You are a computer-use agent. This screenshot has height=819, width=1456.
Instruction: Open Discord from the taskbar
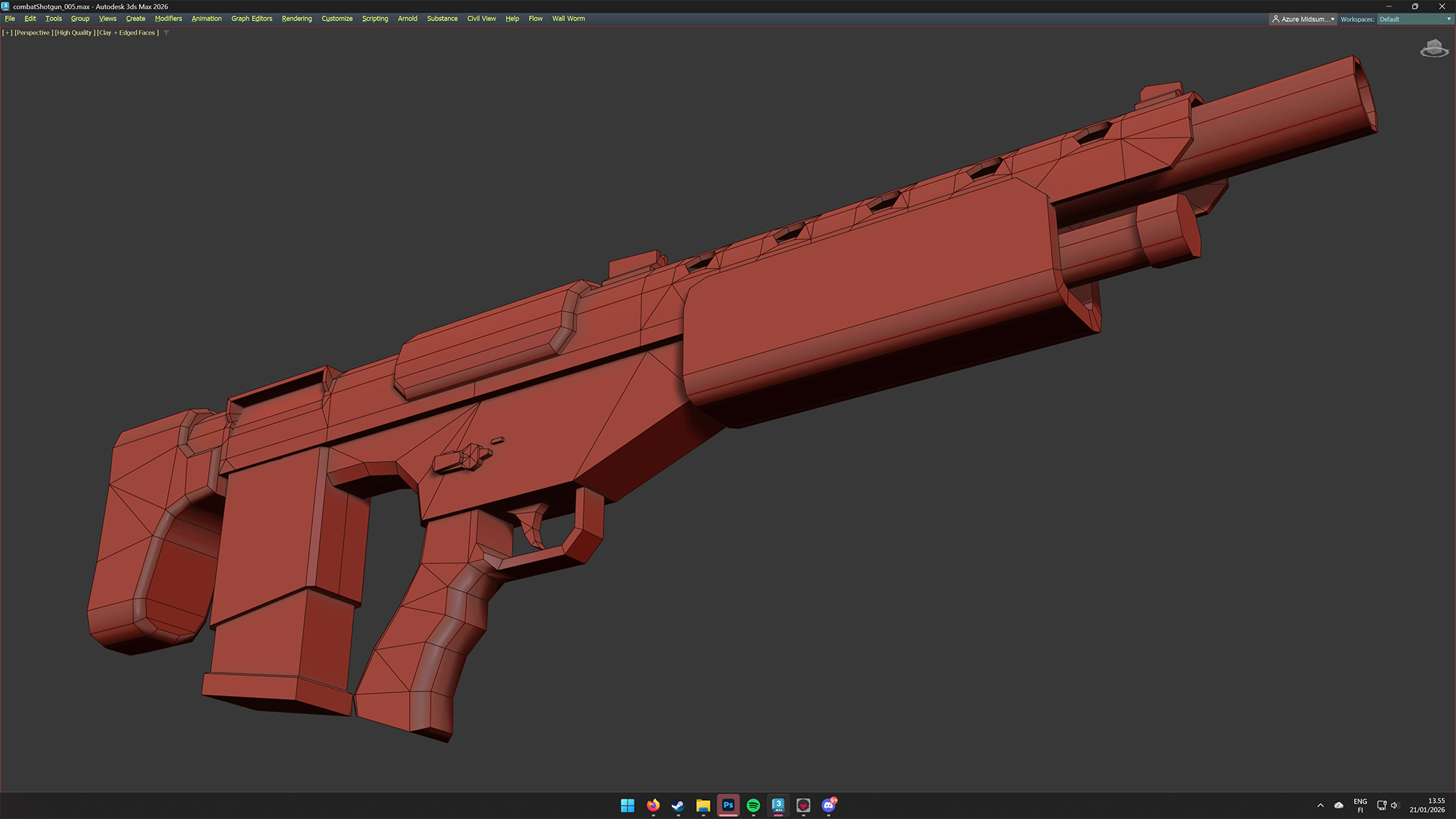[828, 804]
